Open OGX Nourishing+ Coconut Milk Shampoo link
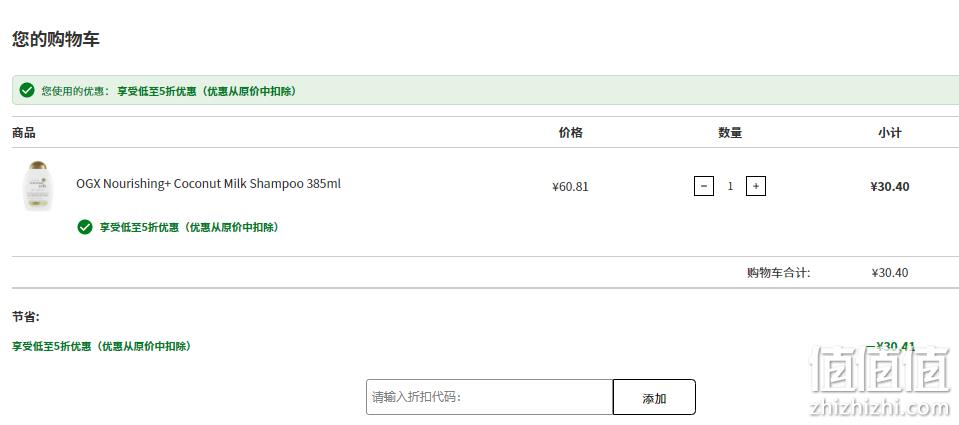This screenshot has width=959, height=425. coord(209,183)
